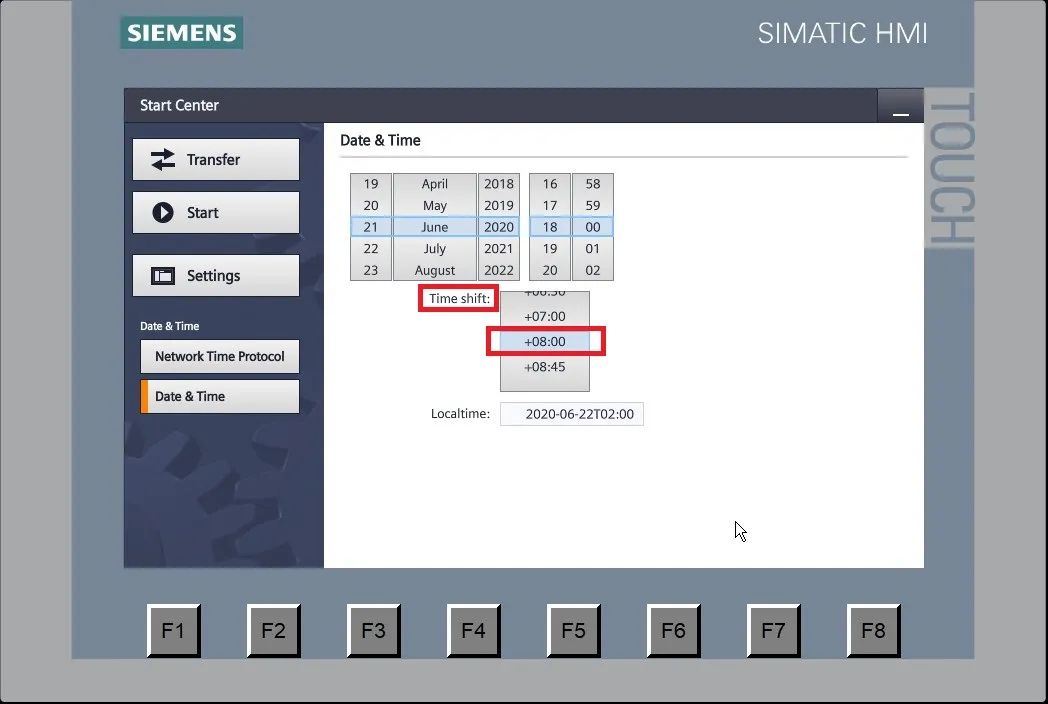Screen dimensions: 1048x704
Task: Set the hour to 19
Action: 550,249
